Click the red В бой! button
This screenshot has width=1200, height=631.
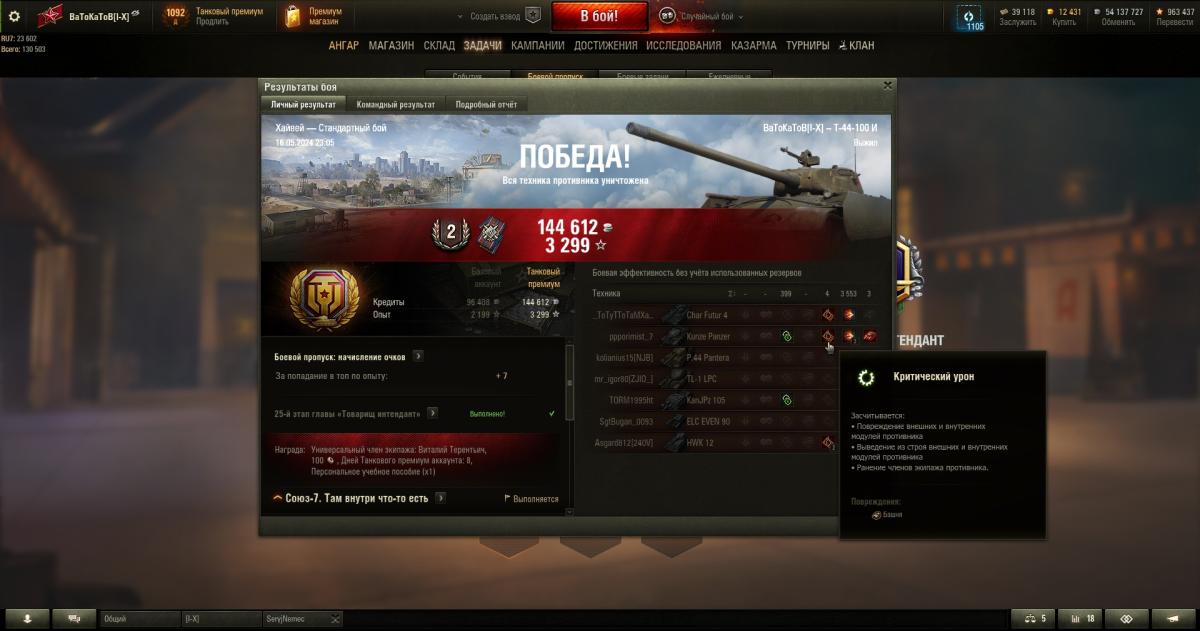600,16
